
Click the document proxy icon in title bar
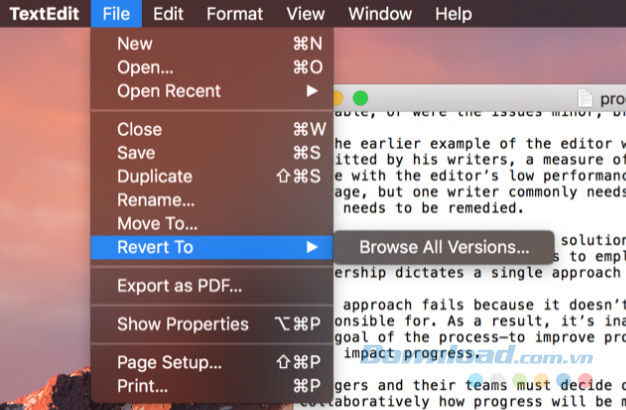(x=585, y=98)
